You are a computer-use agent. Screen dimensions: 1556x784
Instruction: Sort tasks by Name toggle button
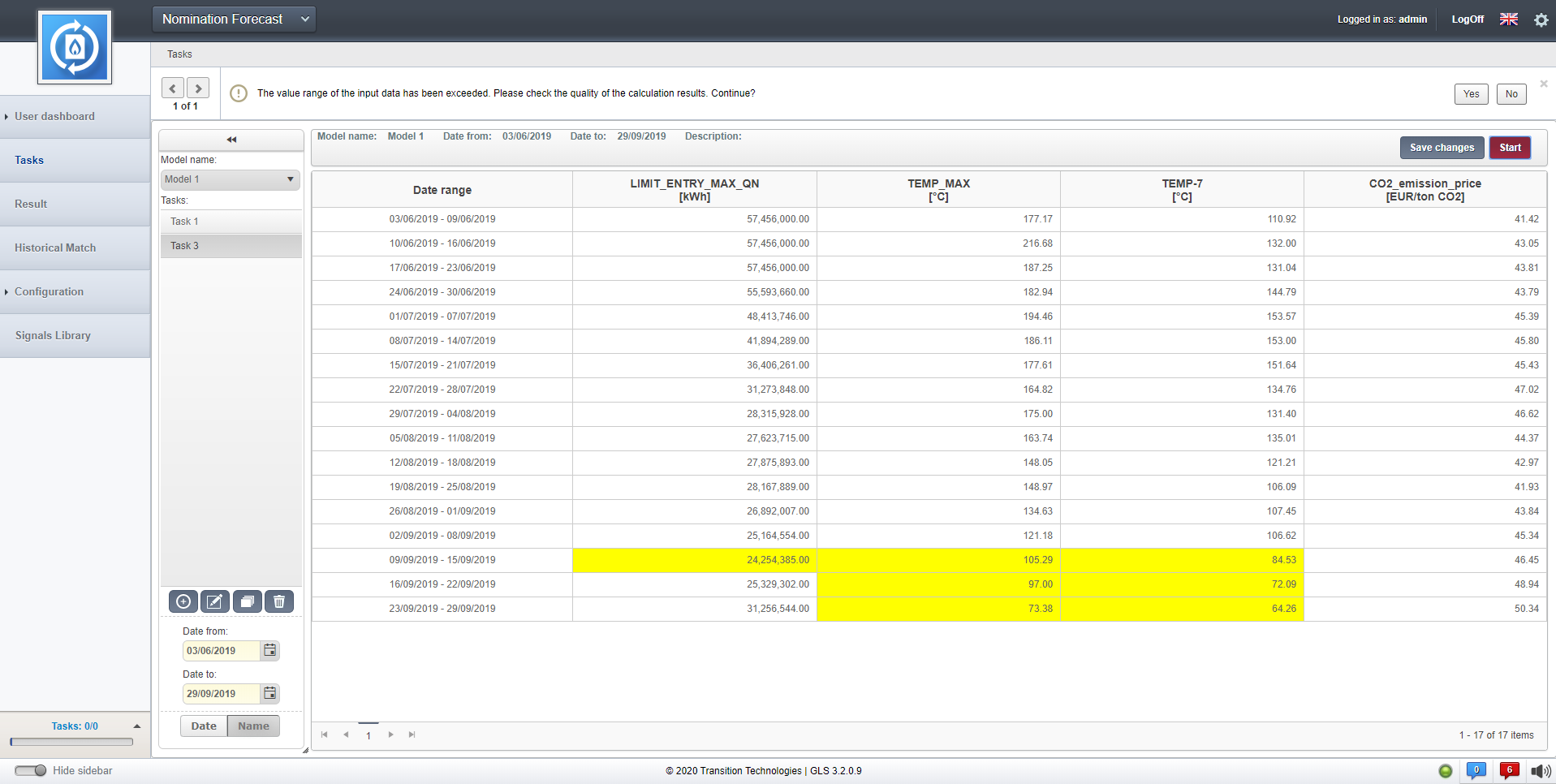pos(253,726)
